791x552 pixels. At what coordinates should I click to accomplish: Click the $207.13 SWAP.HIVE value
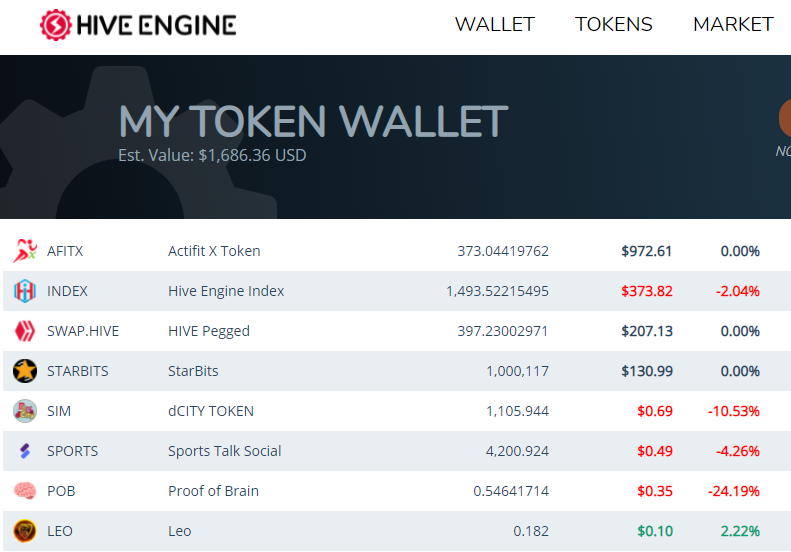[647, 331]
